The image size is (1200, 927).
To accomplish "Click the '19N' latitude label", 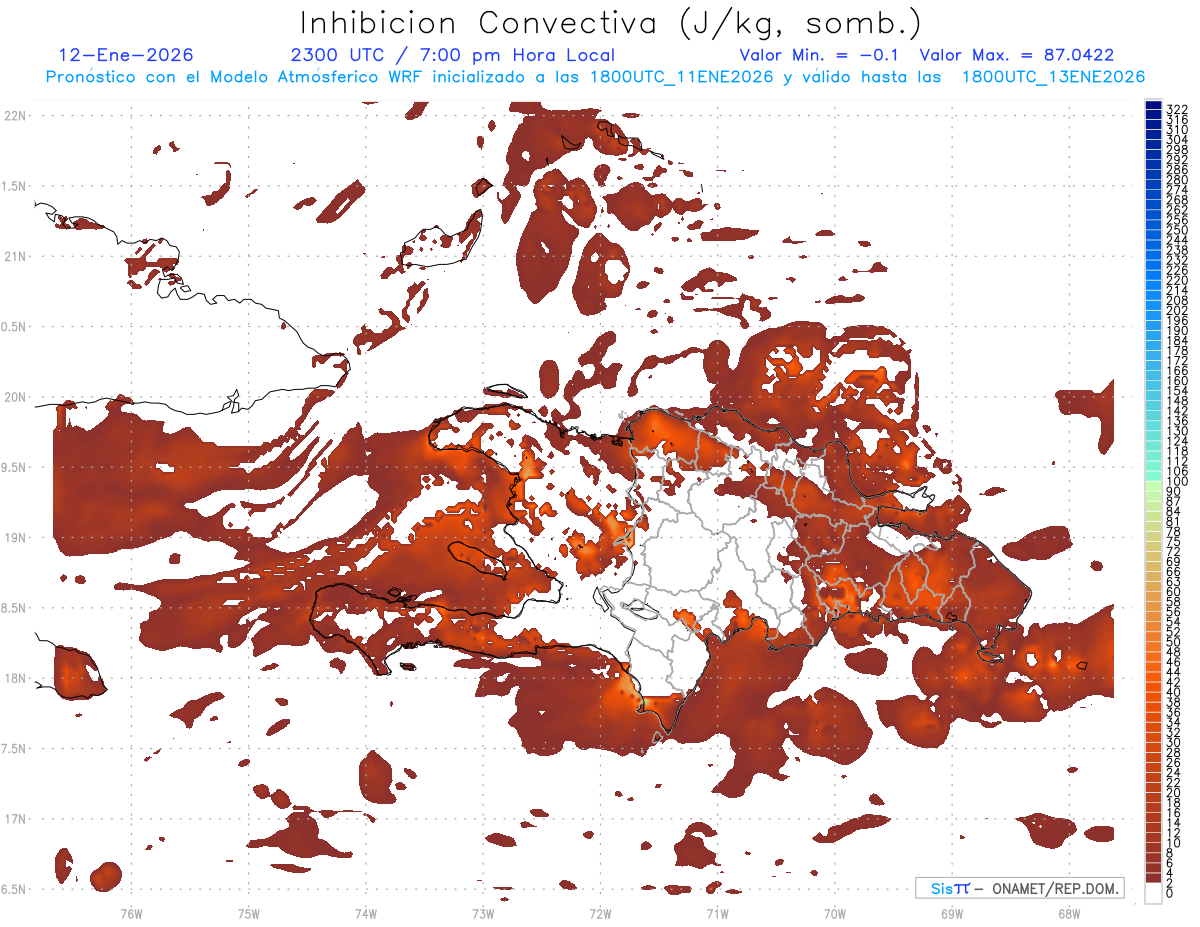I will pos(15,538).
